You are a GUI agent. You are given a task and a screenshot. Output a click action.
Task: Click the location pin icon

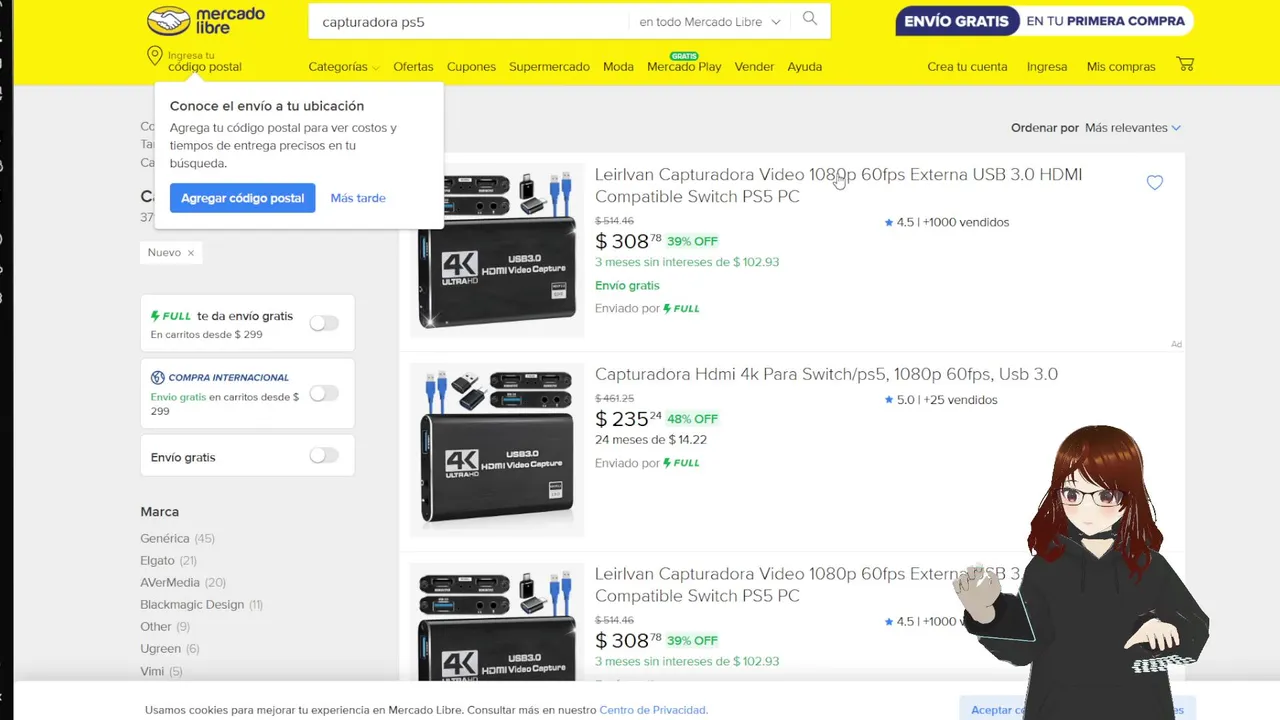[x=155, y=56]
